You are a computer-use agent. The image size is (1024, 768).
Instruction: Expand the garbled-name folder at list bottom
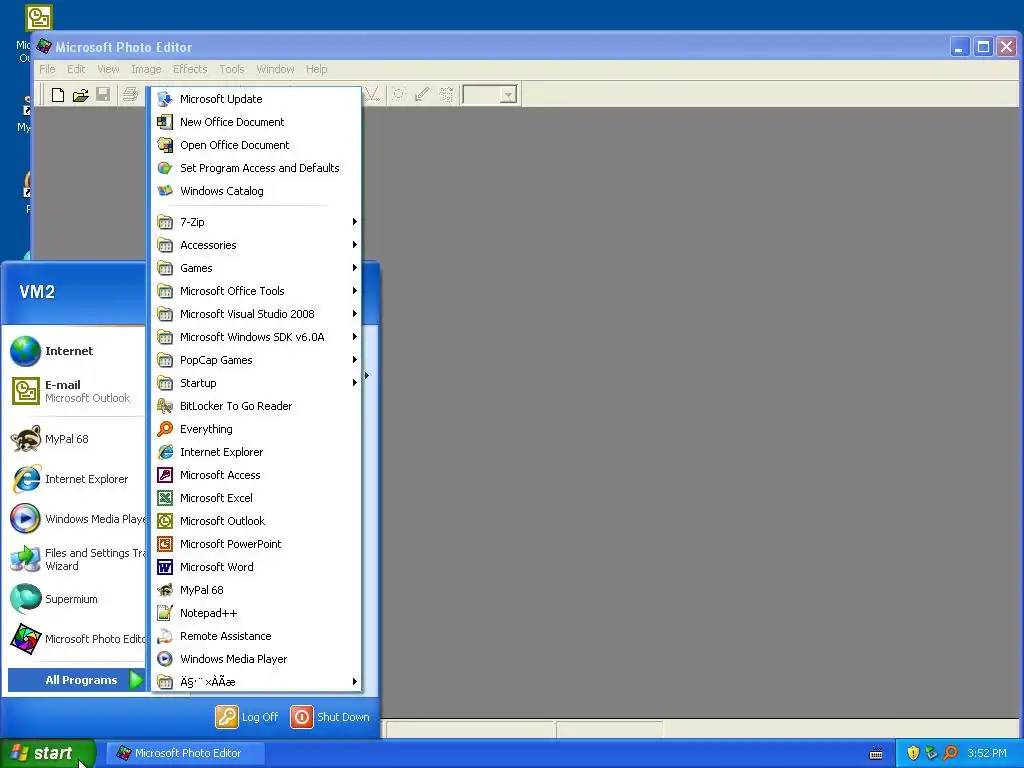click(x=257, y=682)
